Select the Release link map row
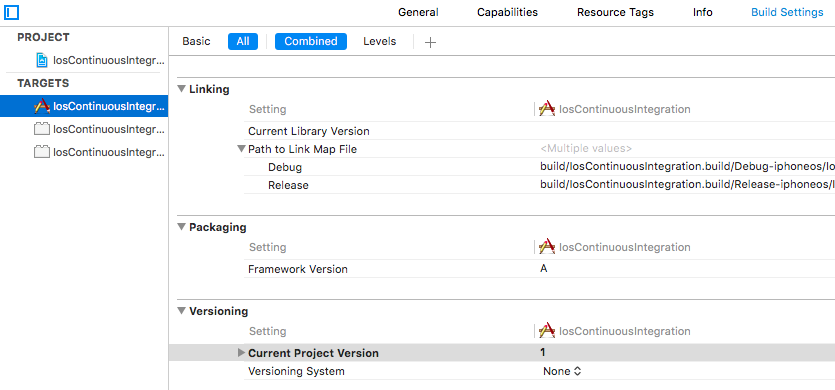The width and height of the screenshot is (835, 390). click(x=539, y=185)
